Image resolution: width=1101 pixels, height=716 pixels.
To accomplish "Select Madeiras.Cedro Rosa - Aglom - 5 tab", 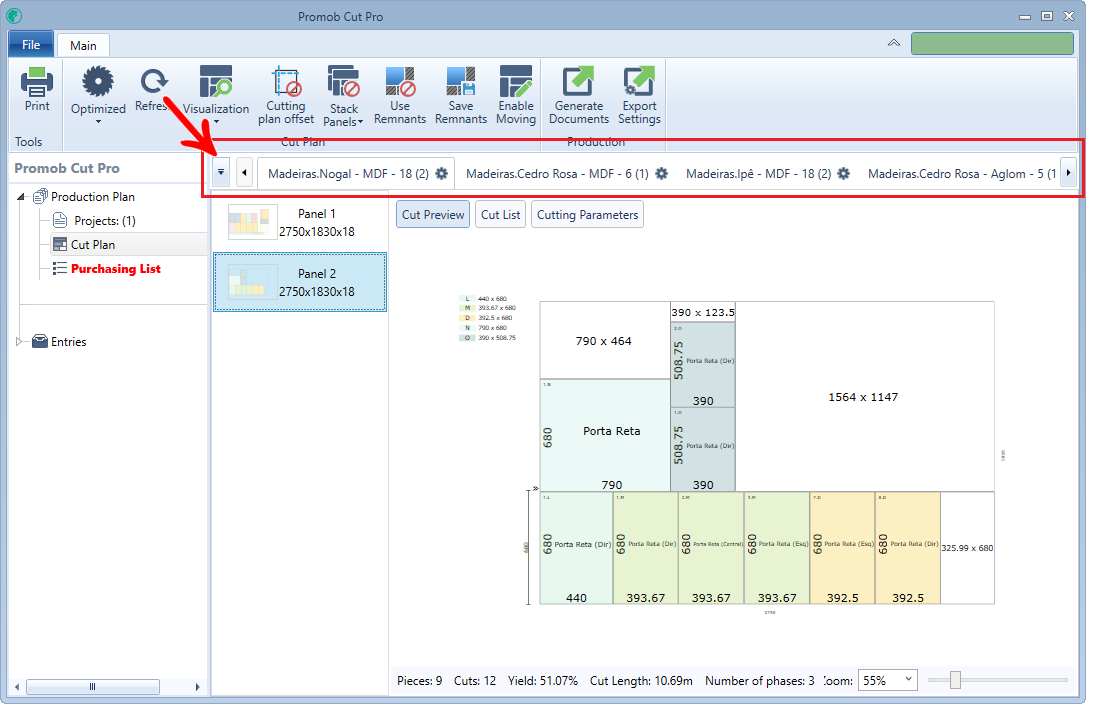I will tap(962, 173).
